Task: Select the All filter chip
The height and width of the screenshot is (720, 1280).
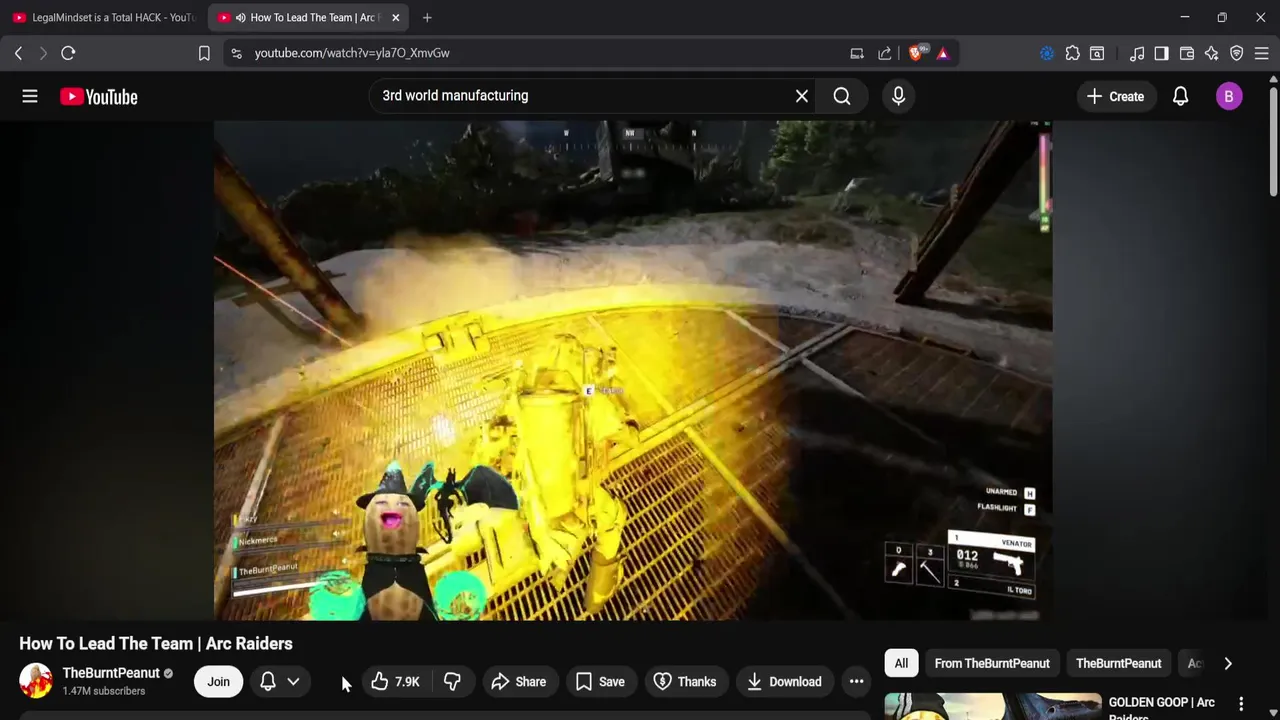Action: click(901, 663)
